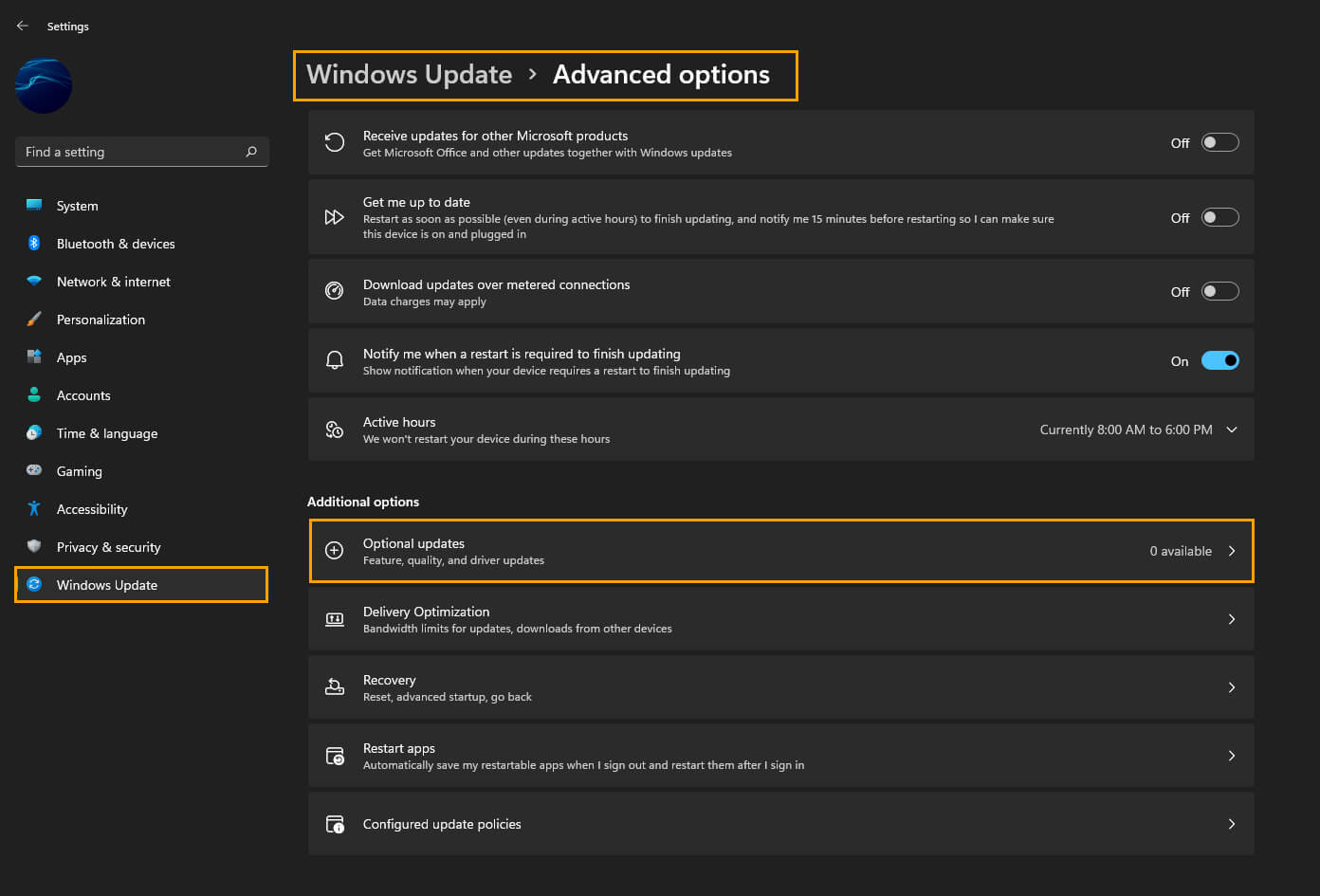Open Recovery chevron arrow
Image resolution: width=1320 pixels, height=896 pixels.
coord(1232,687)
